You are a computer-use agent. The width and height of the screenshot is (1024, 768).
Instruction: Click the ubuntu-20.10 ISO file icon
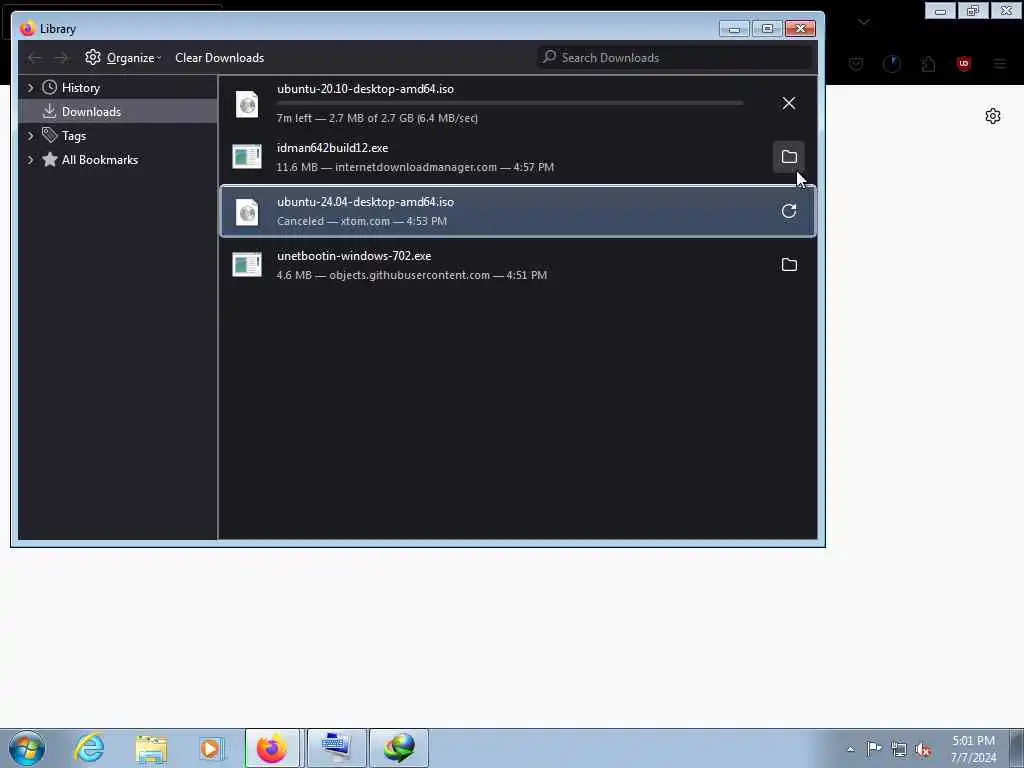click(247, 104)
